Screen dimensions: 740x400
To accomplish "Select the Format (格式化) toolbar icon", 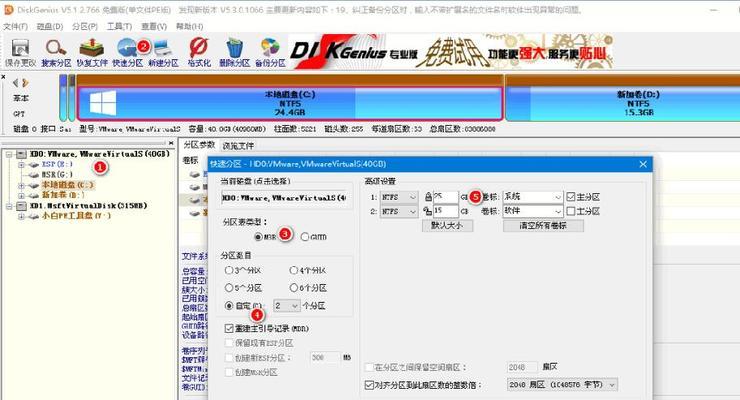I will tap(199, 52).
